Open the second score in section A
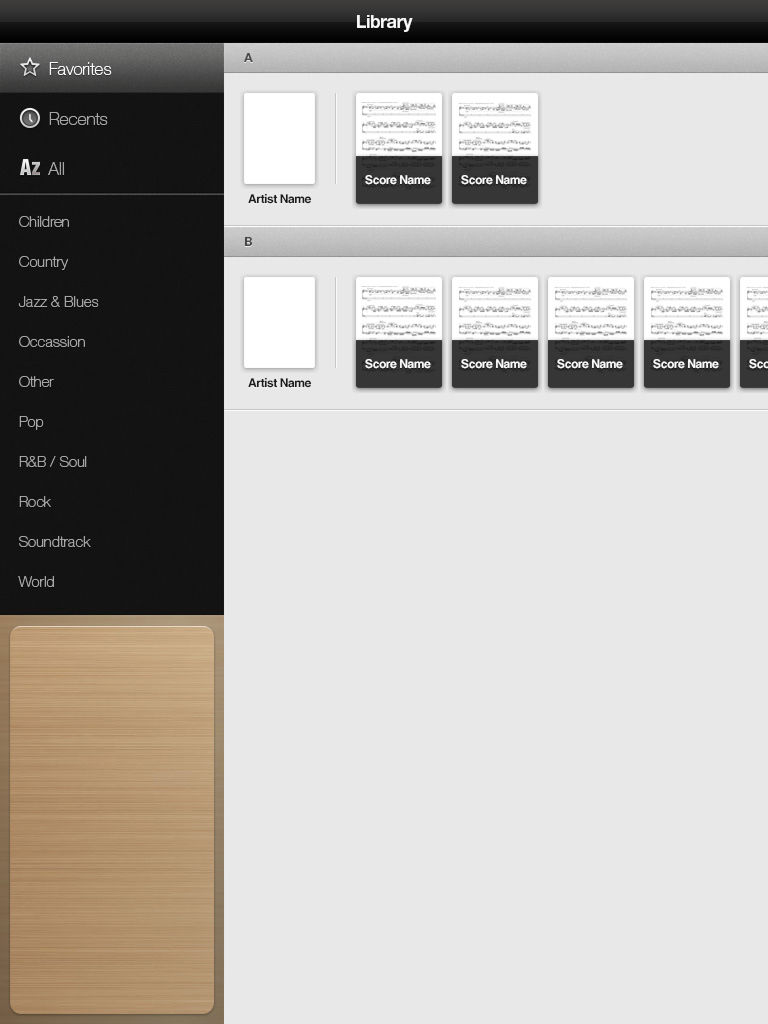Image resolution: width=768 pixels, height=1024 pixels. click(494, 148)
